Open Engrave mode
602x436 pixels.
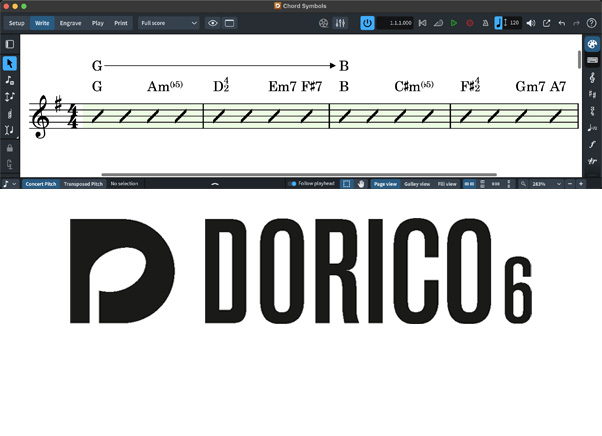pyautogui.click(x=70, y=23)
